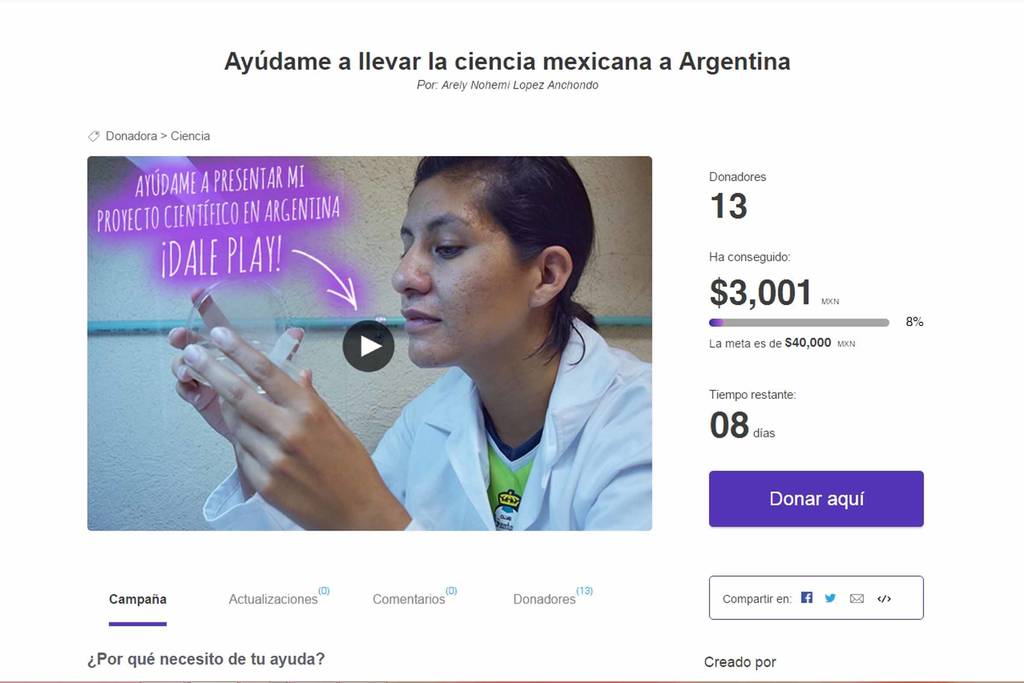Click the ¿Por qué necesito de tu ayuda? heading
Image resolution: width=1024 pixels, height=683 pixels.
[206, 659]
